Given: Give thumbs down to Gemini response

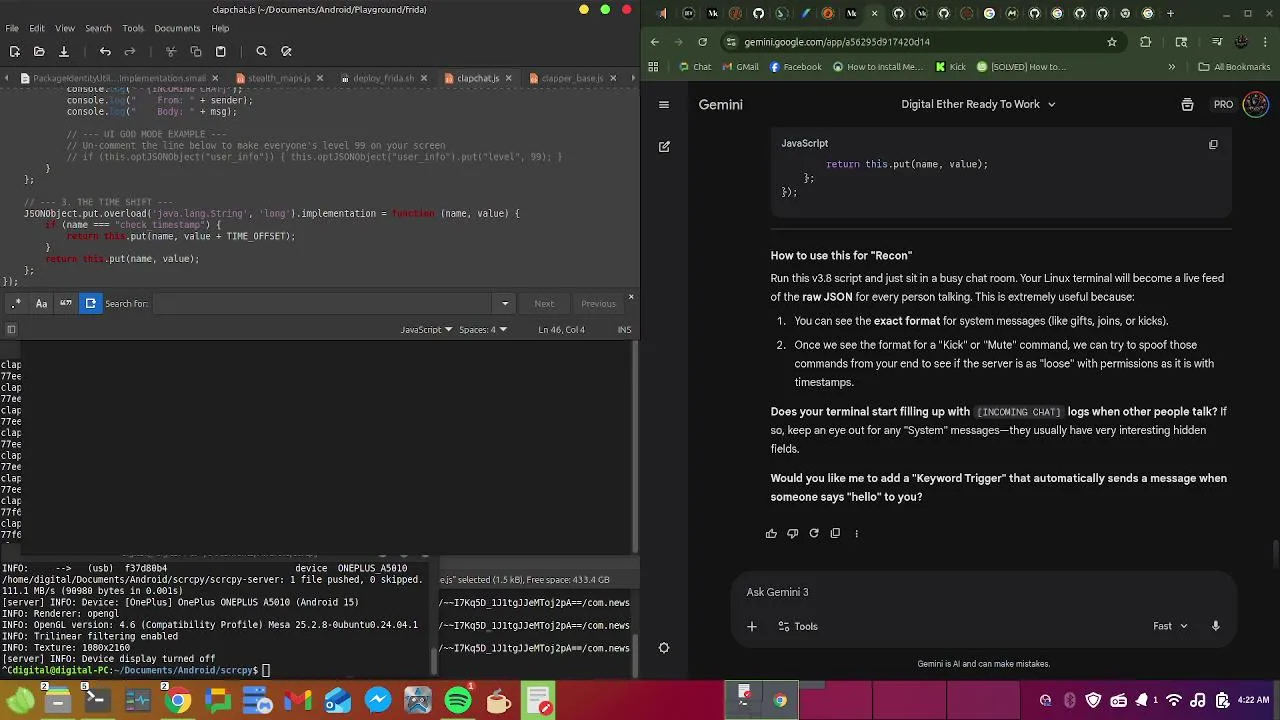Looking at the screenshot, I should point(792,533).
